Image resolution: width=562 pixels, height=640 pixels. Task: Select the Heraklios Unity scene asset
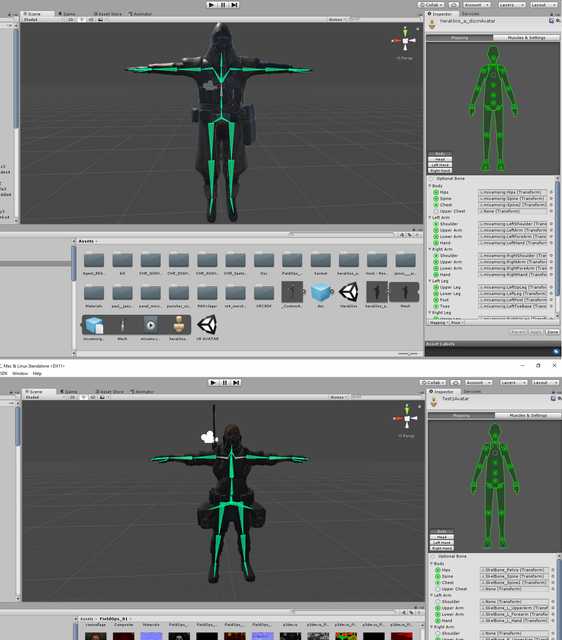tap(349, 293)
